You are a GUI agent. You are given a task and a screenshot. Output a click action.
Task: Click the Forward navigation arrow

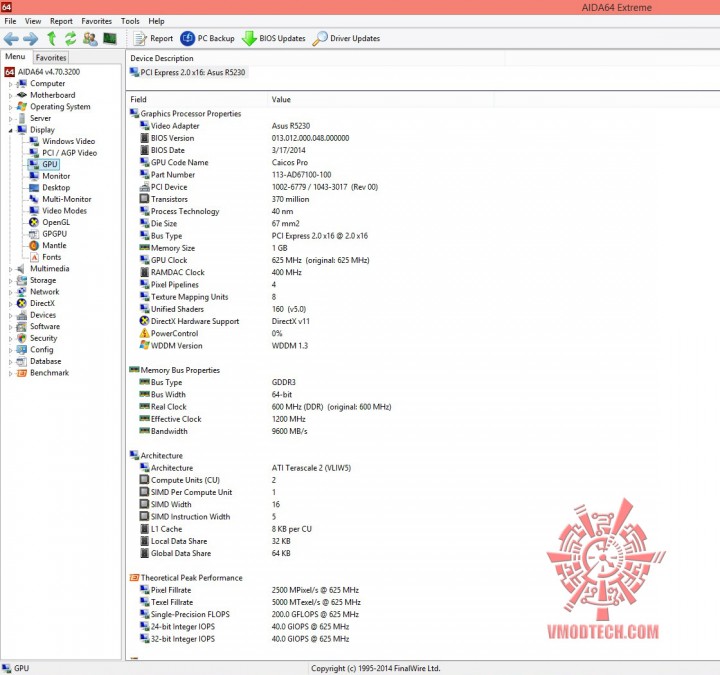tap(31, 39)
